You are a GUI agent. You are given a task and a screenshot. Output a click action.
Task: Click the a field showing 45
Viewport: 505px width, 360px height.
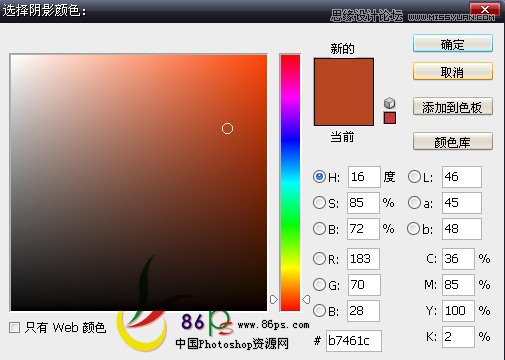click(462, 203)
